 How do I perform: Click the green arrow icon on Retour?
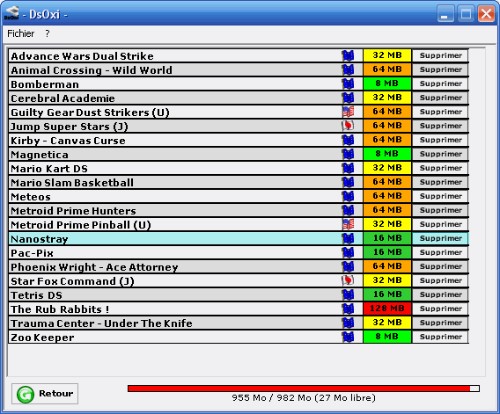[x=26, y=394]
